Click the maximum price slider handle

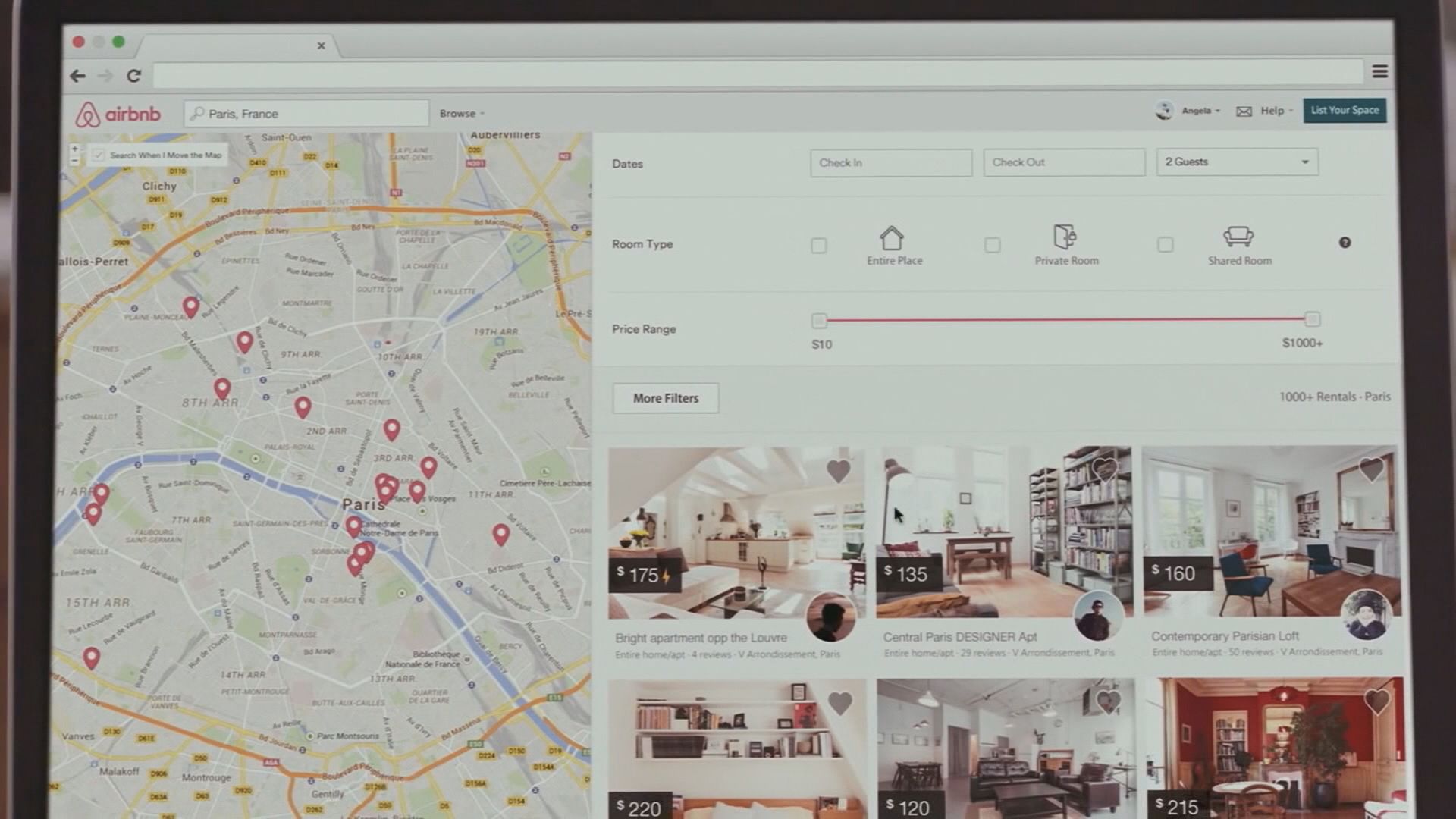[x=1312, y=319]
